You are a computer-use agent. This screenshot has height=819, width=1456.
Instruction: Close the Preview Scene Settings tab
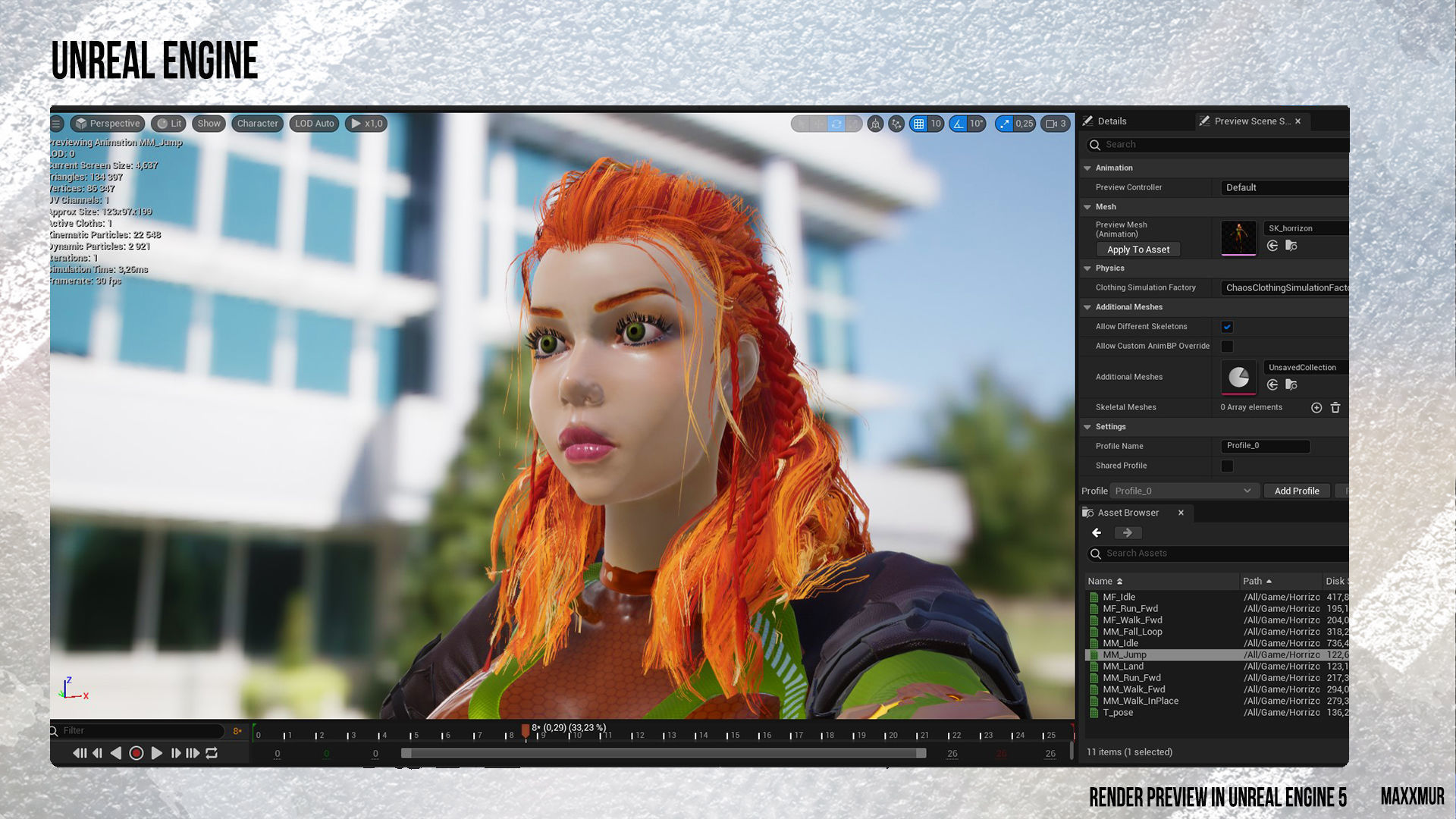coord(1298,121)
